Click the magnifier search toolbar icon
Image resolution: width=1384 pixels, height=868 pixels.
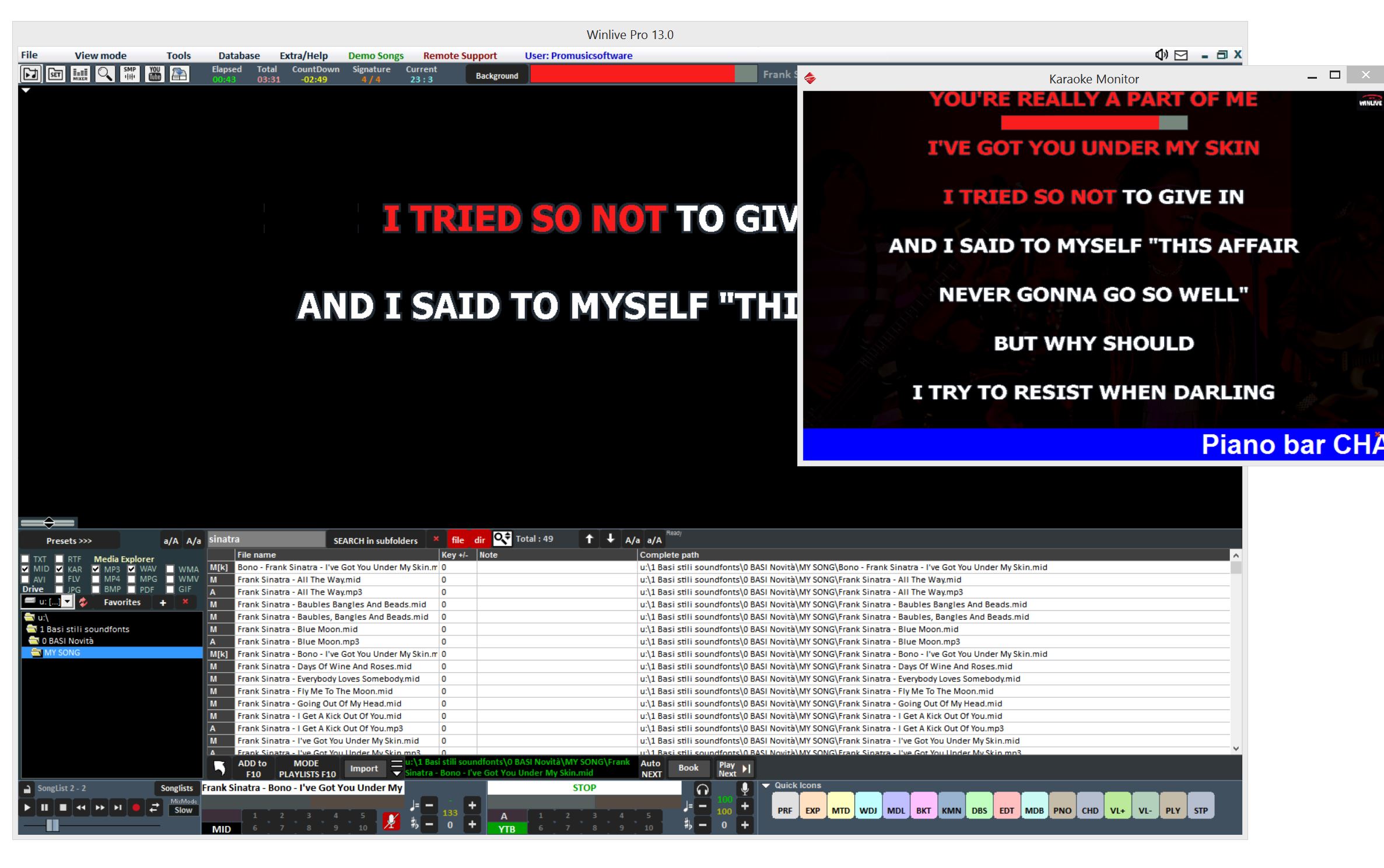(x=105, y=74)
